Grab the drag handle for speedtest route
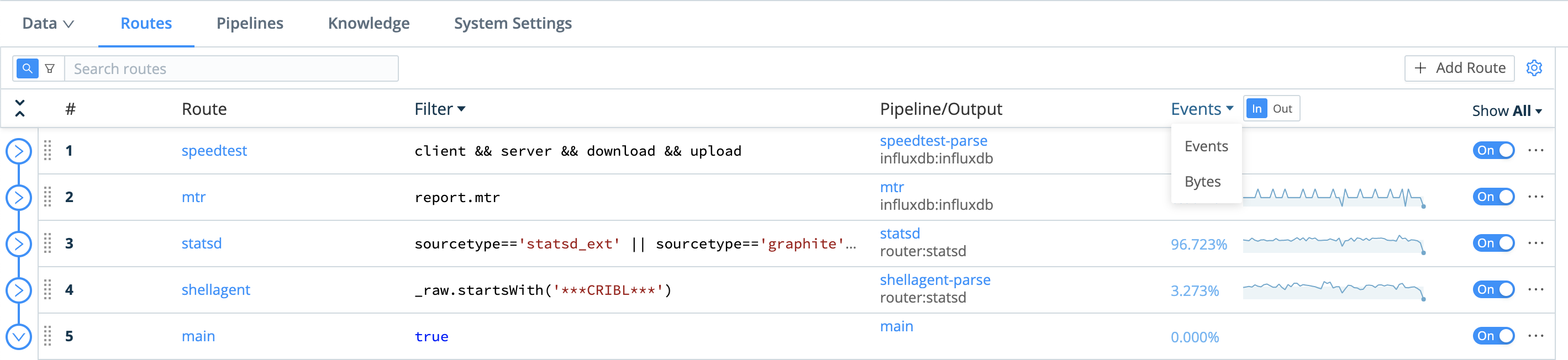Viewport: 1568px width, 360px height. [x=48, y=150]
